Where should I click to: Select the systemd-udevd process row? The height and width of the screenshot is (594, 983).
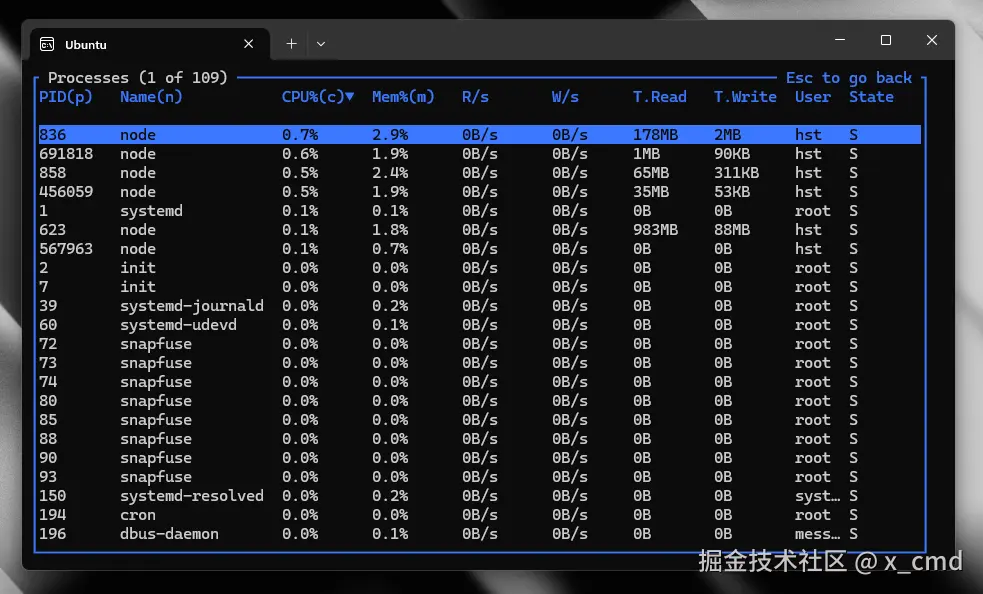pos(480,325)
